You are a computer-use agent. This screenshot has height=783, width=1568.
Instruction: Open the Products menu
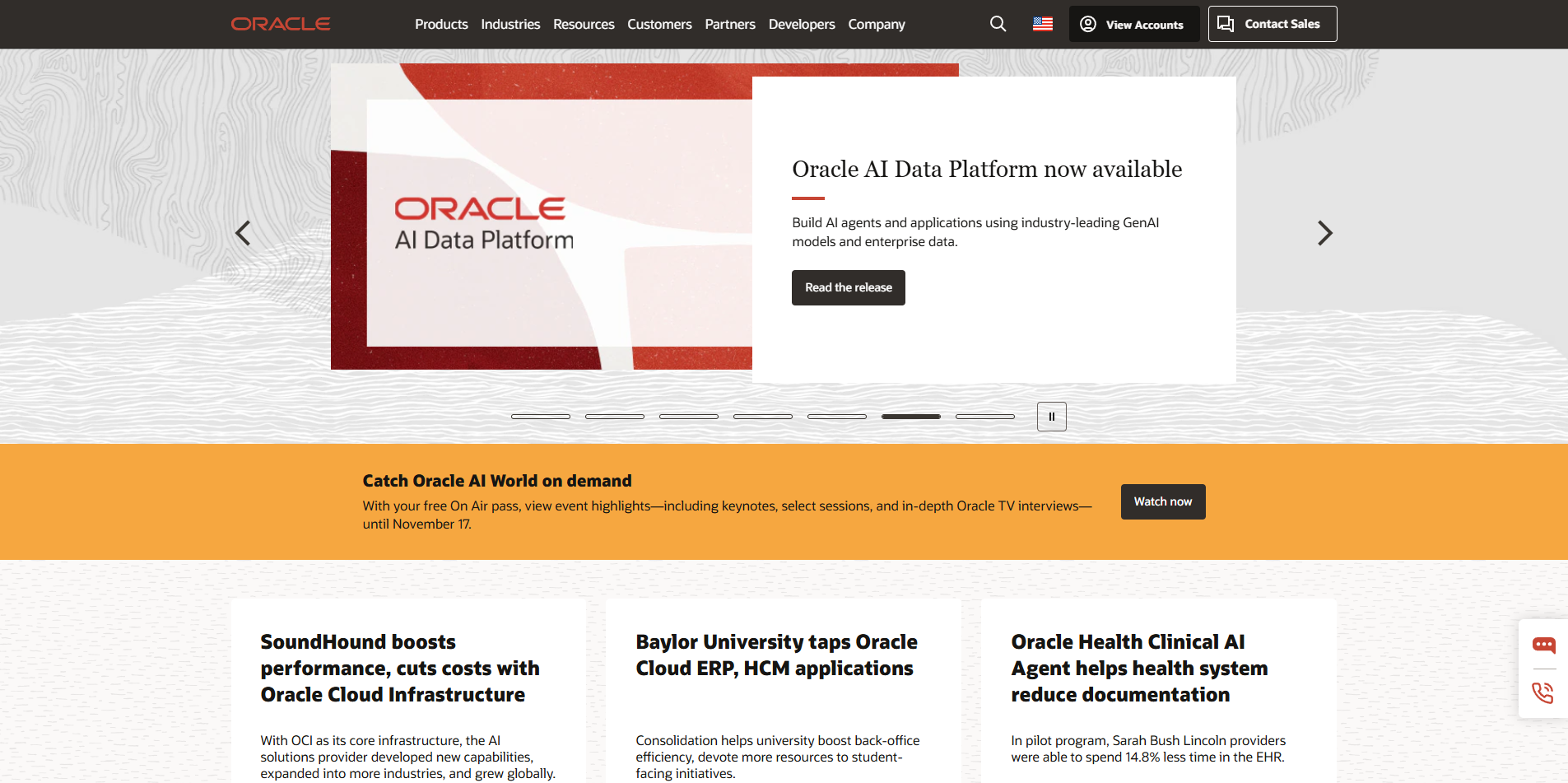click(441, 24)
